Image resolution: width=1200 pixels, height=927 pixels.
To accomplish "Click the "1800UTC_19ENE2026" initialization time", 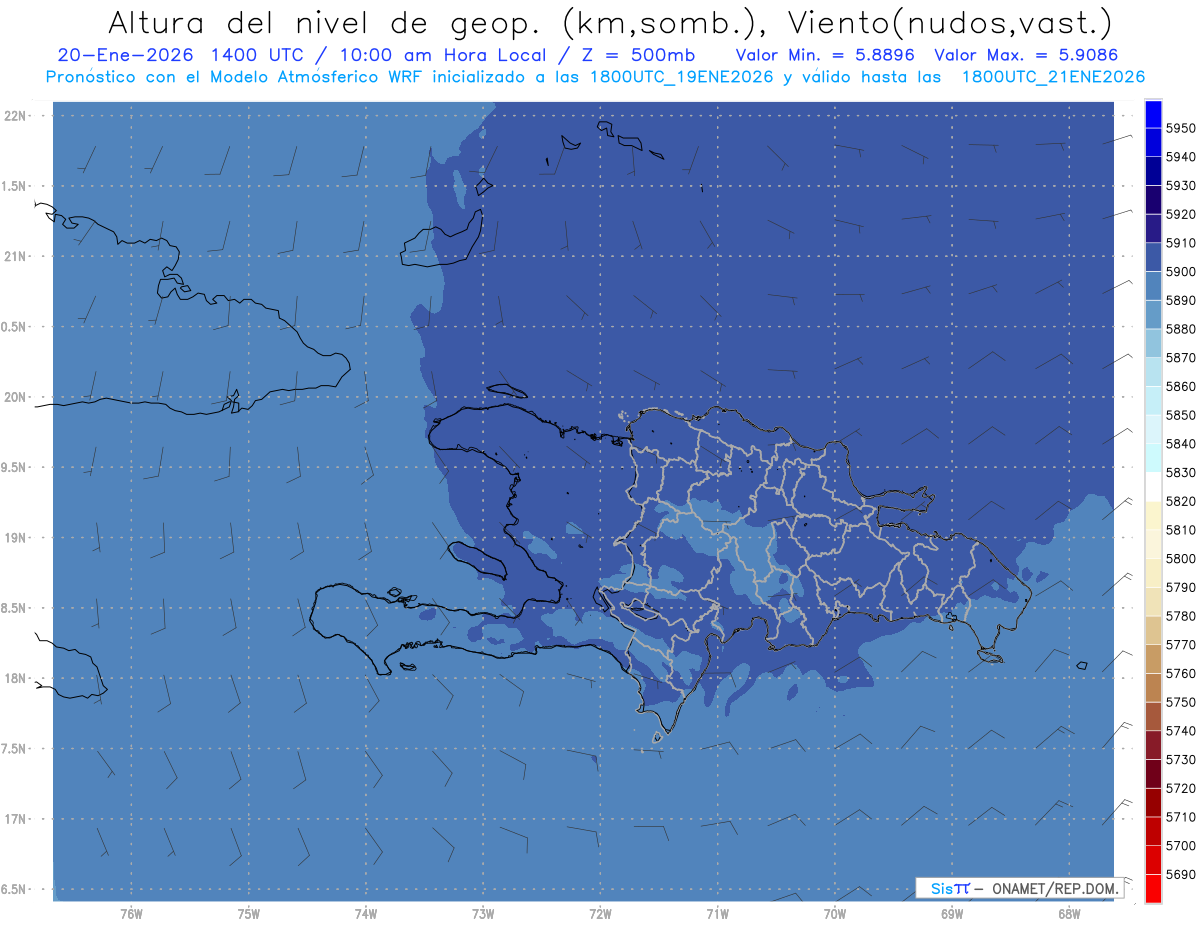I will click(x=683, y=77).
